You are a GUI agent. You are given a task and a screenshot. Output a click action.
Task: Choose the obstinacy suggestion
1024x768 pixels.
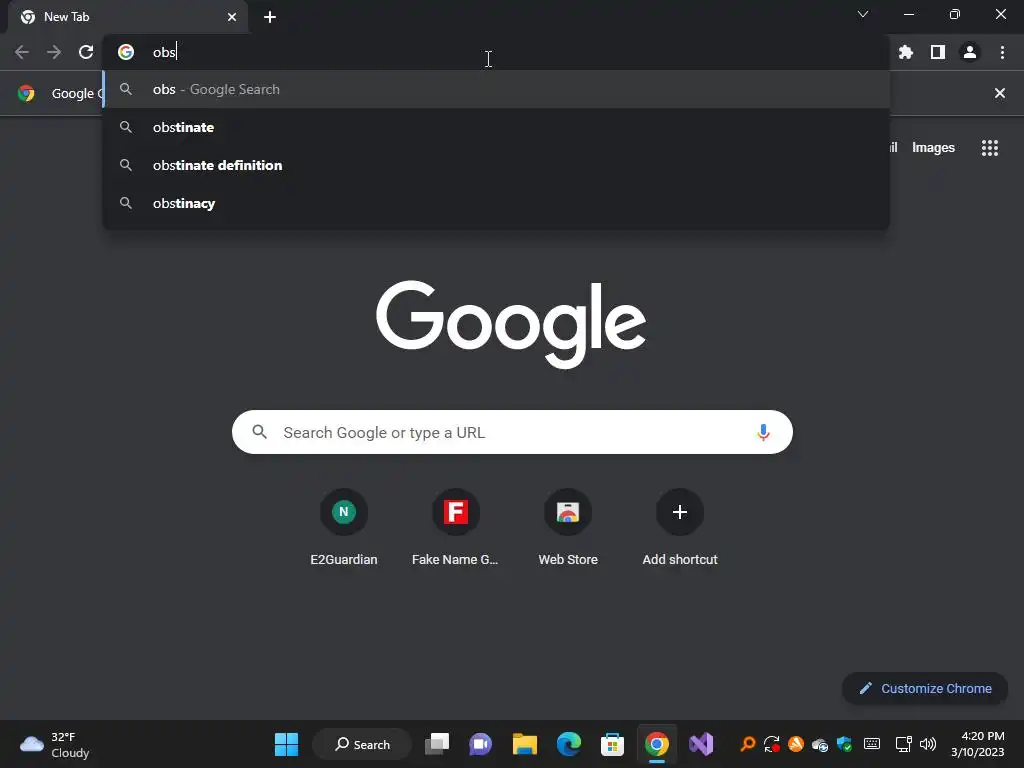(x=496, y=203)
